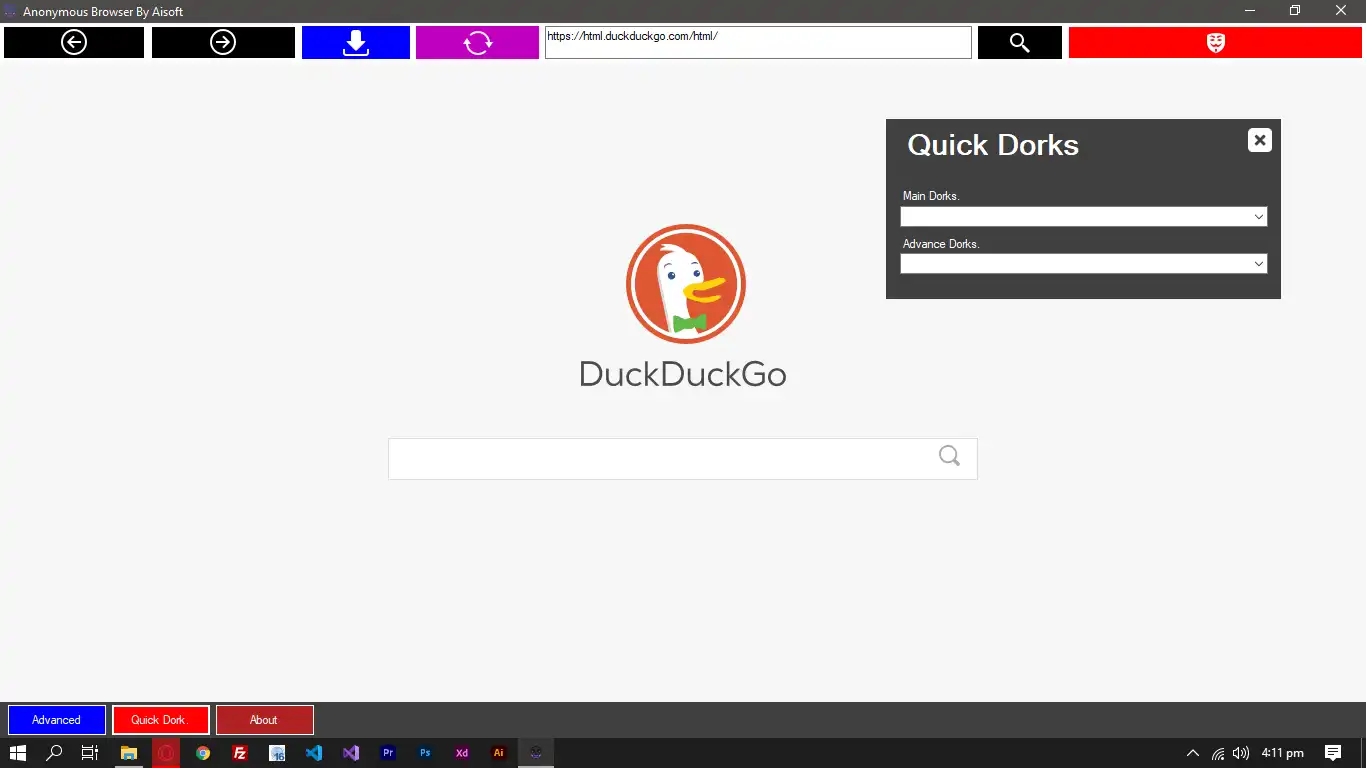Click the 4:11 pm taskbar clock
Screen dimensions: 1366x768
(x=1282, y=753)
